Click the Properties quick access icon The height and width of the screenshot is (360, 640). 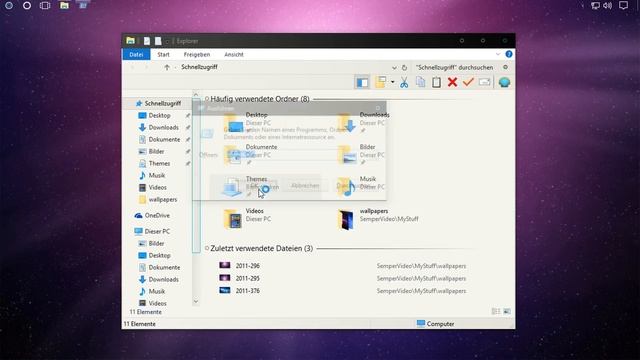(x=147, y=41)
